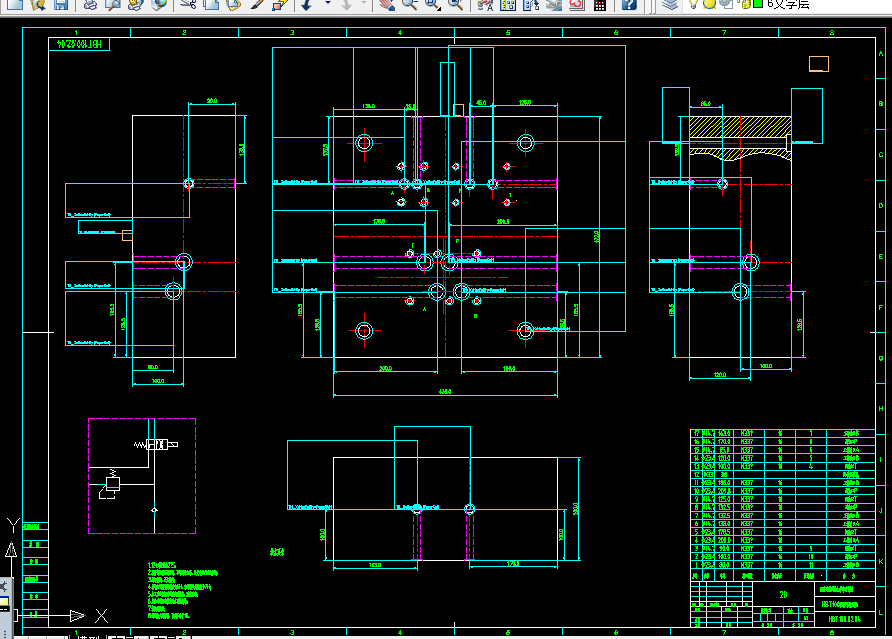Switch to the 模型 model tab
Viewport: 892px width, 639px height.
point(89,636)
